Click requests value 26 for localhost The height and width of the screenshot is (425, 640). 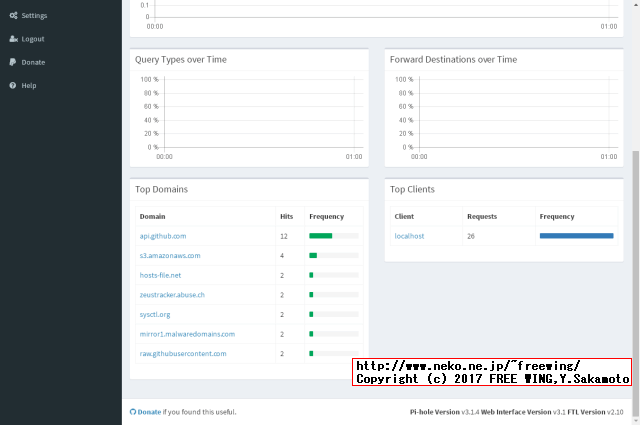(x=471, y=236)
